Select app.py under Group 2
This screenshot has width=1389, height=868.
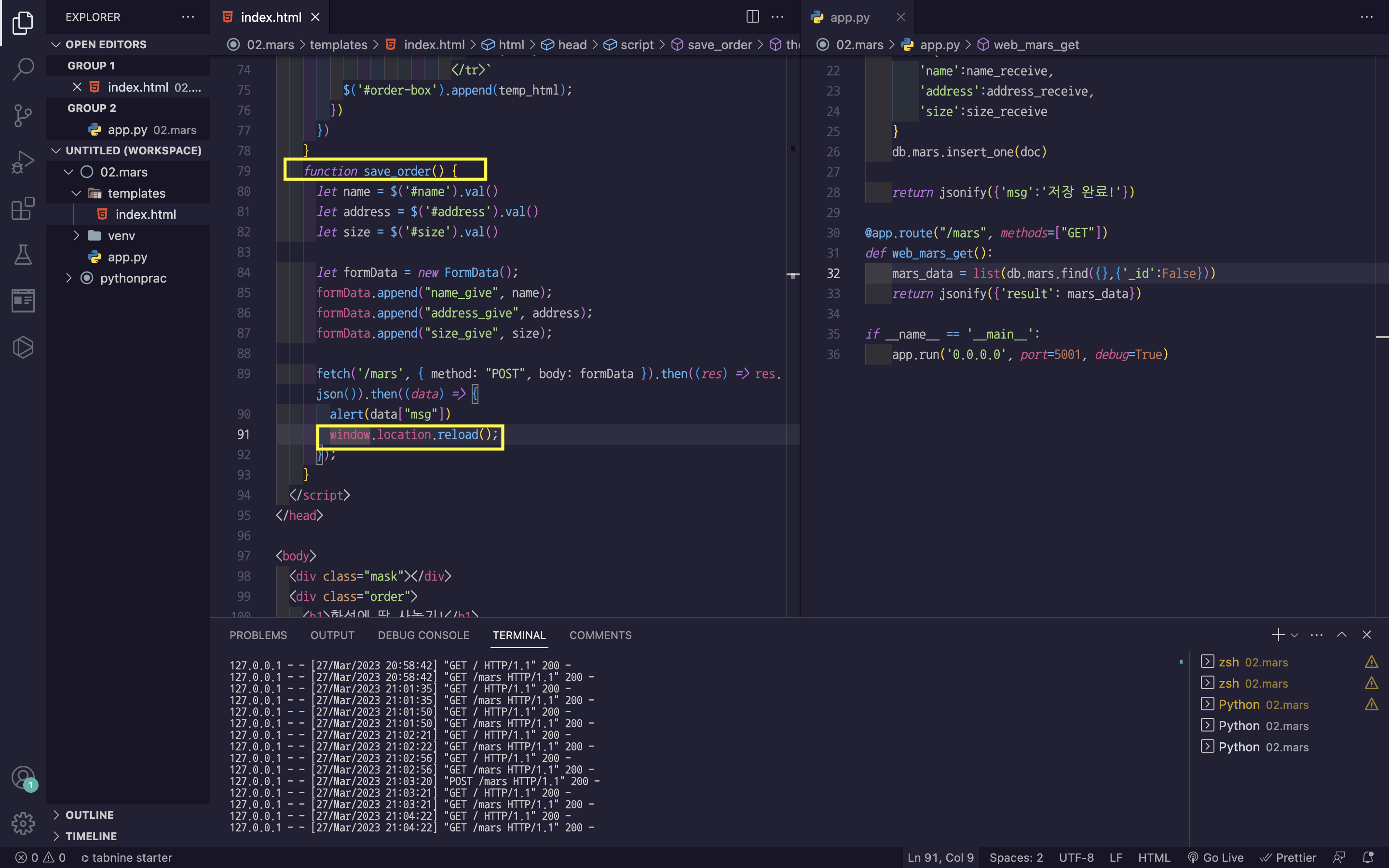(129, 129)
